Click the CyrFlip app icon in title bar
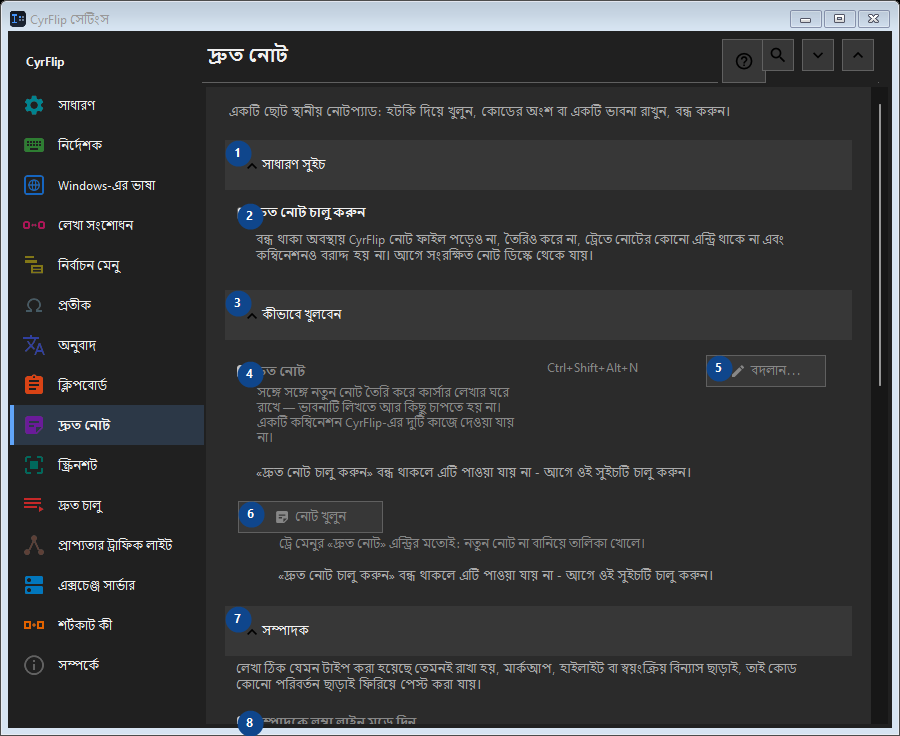The height and width of the screenshot is (736, 900). point(18,19)
